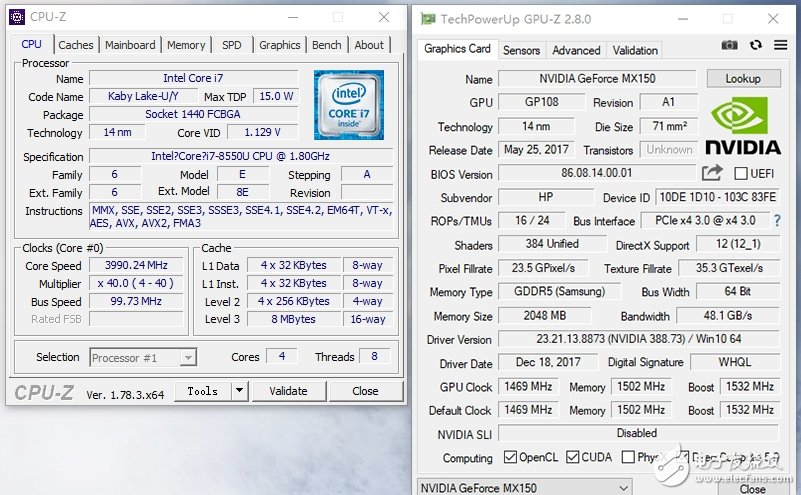
Task: Click the Bus Interface question mark
Action: pyautogui.click(x=777, y=221)
